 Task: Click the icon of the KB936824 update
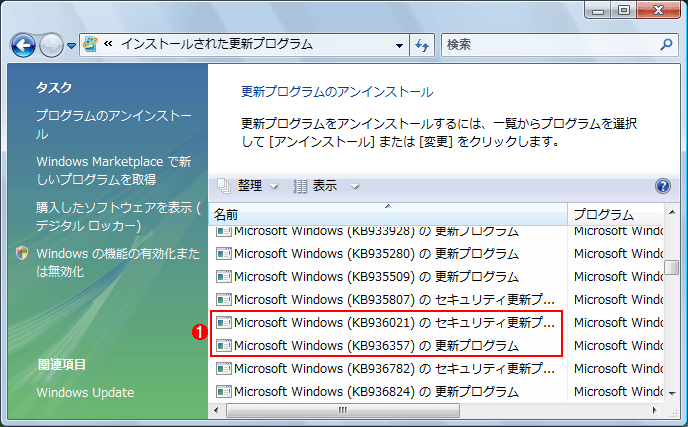pyautogui.click(x=224, y=391)
